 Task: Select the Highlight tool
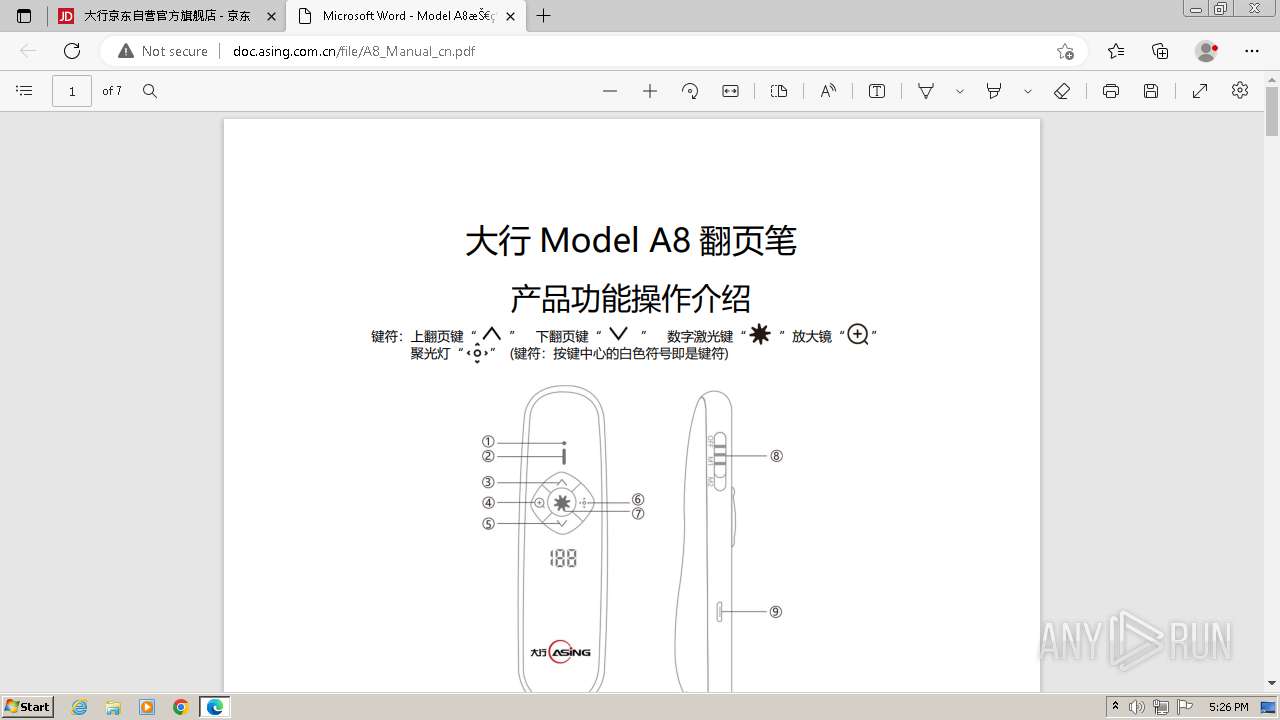click(x=994, y=91)
